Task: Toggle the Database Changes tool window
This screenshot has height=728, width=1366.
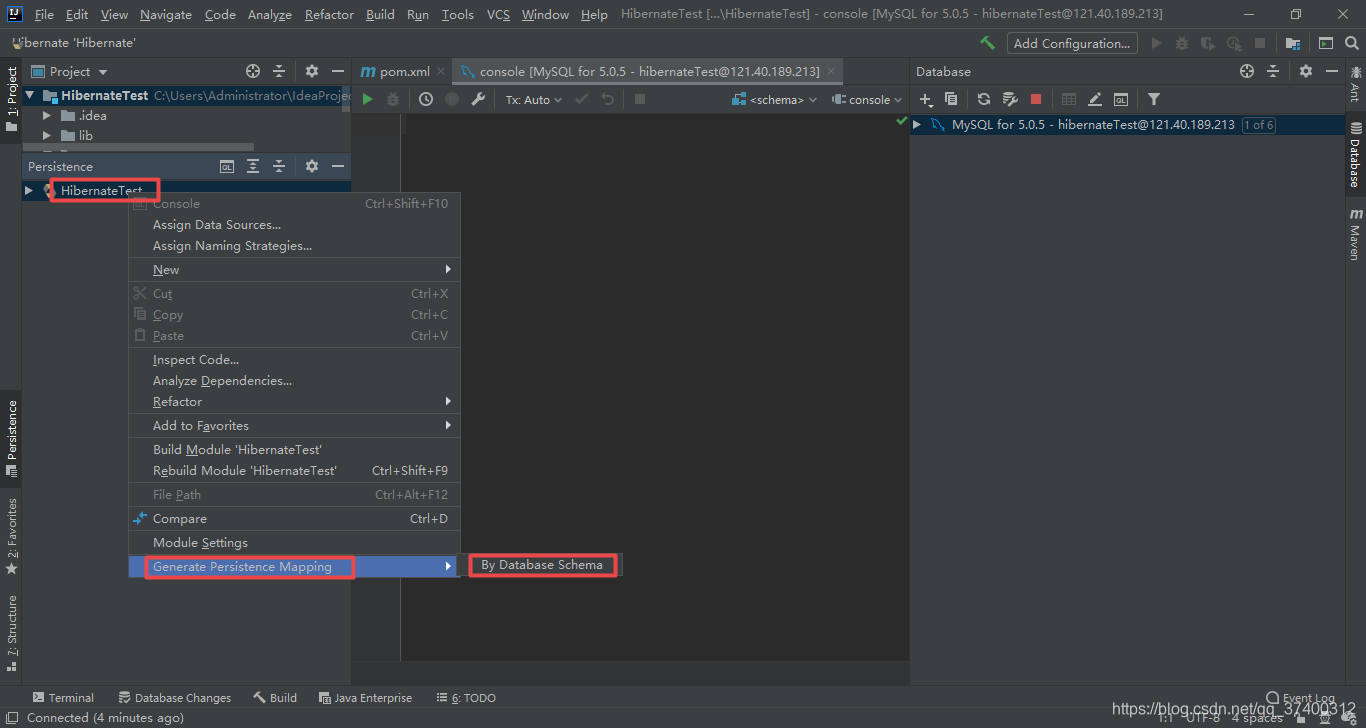Action: pyautogui.click(x=174, y=698)
